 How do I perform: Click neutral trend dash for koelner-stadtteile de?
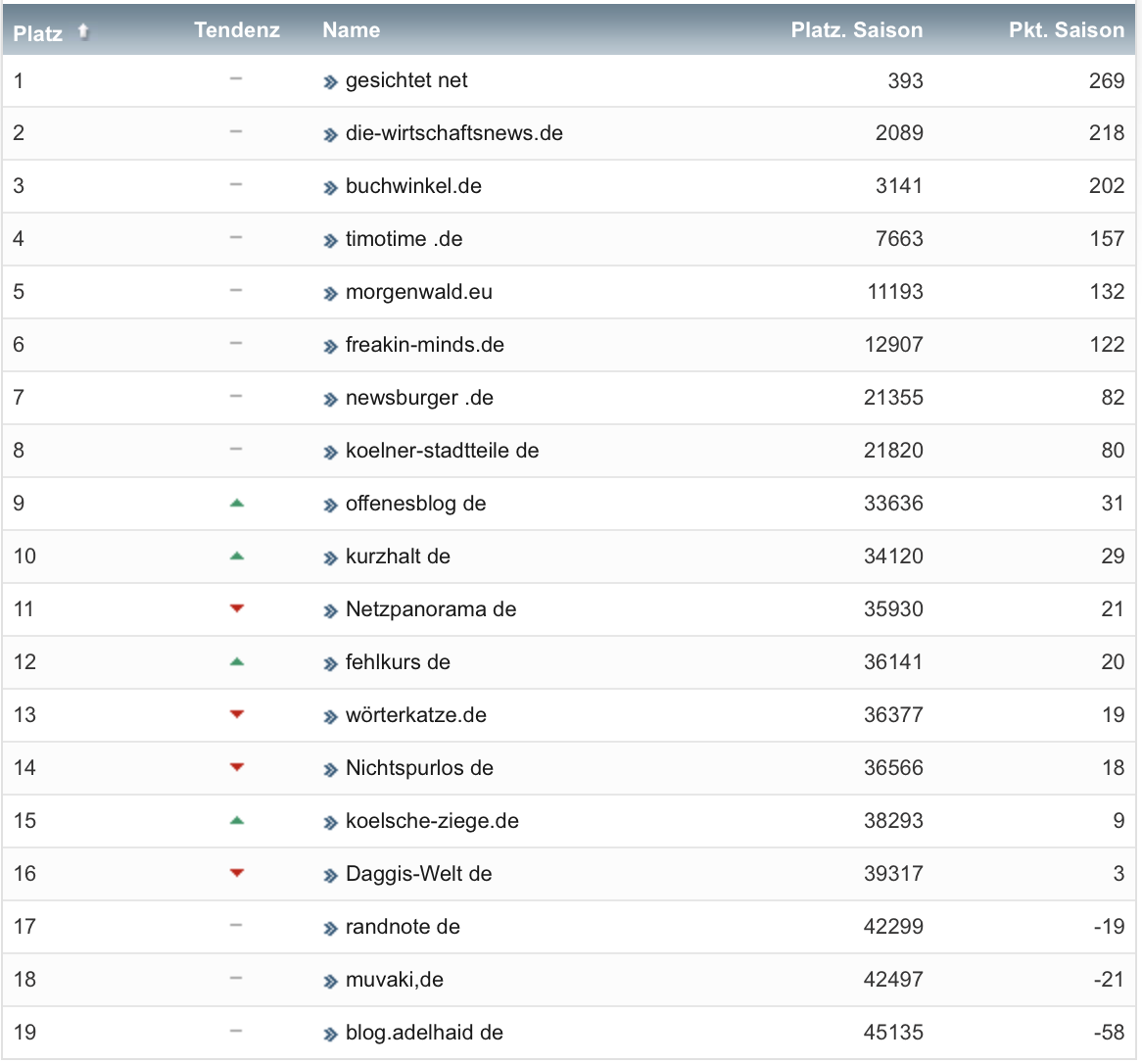tap(236, 449)
